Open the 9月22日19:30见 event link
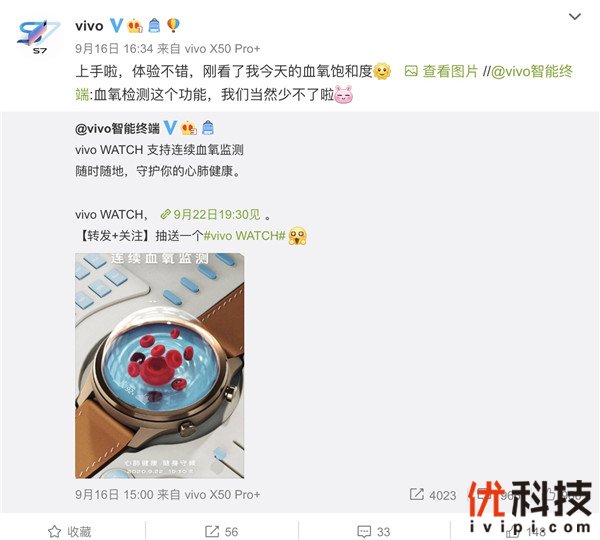The image size is (600, 540). tap(211, 214)
